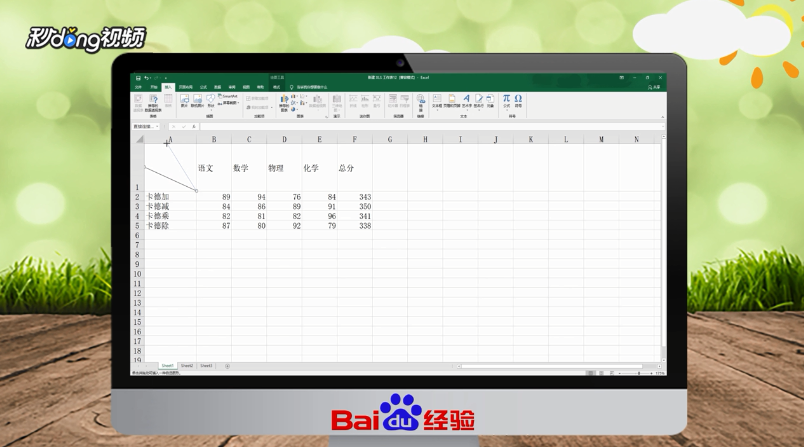Click the formula bar input
Screen dimensions: 804x447
coord(431,126)
